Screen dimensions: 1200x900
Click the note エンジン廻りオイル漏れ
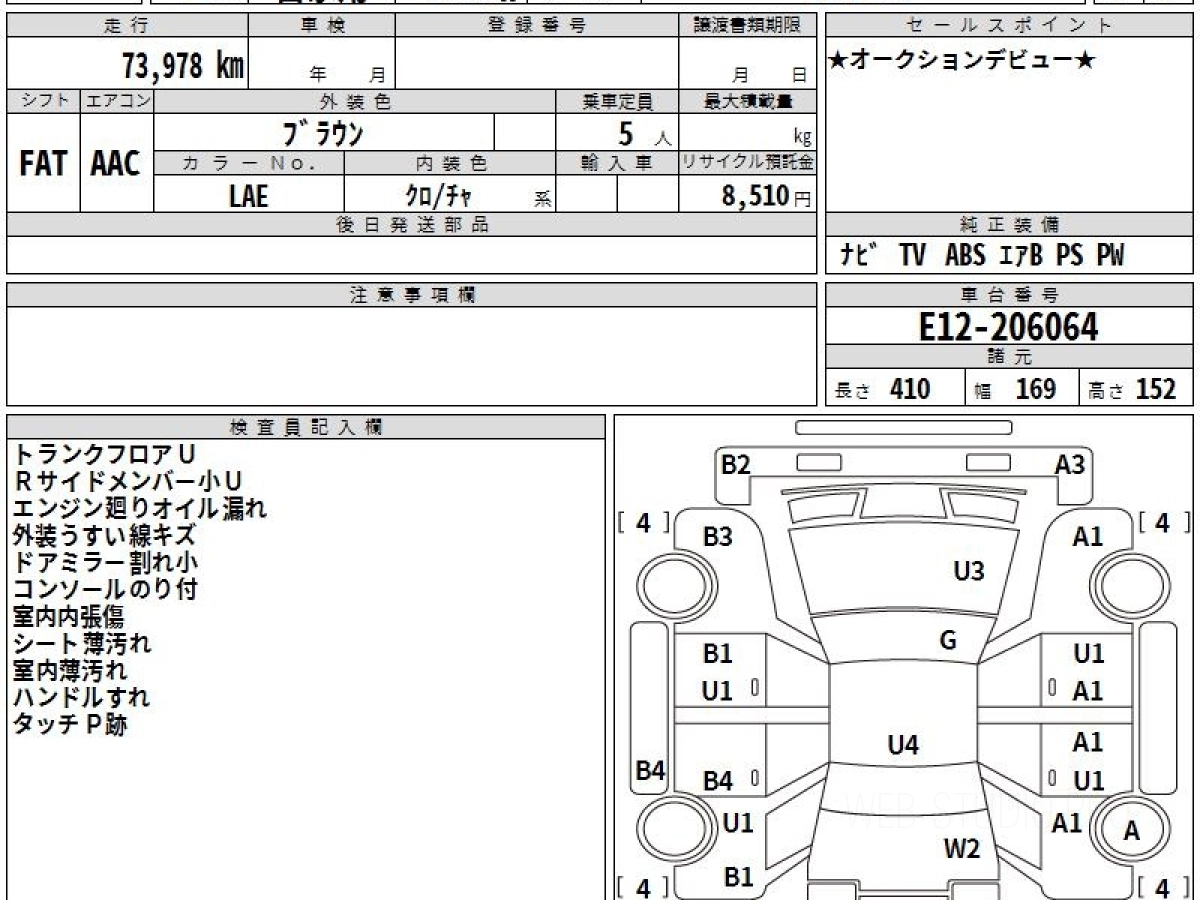click(x=140, y=508)
